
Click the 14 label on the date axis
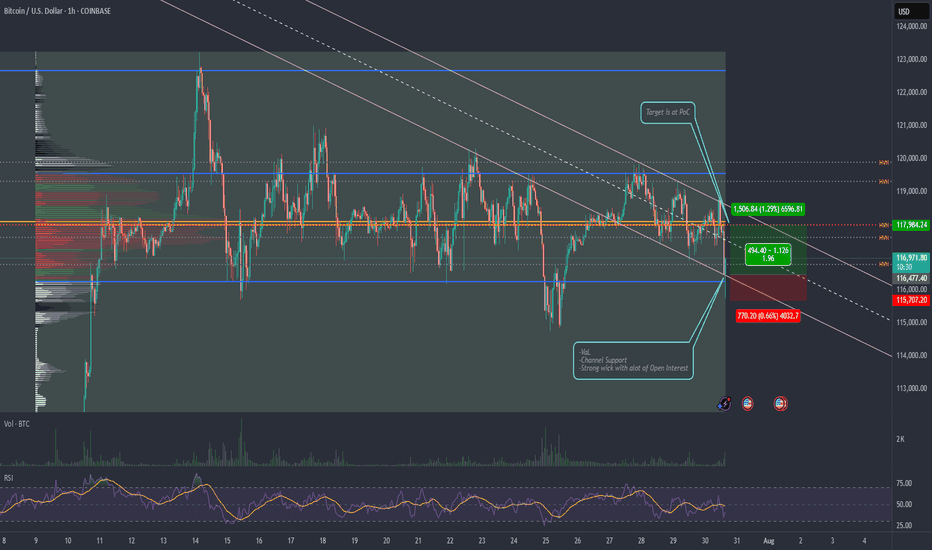195,540
